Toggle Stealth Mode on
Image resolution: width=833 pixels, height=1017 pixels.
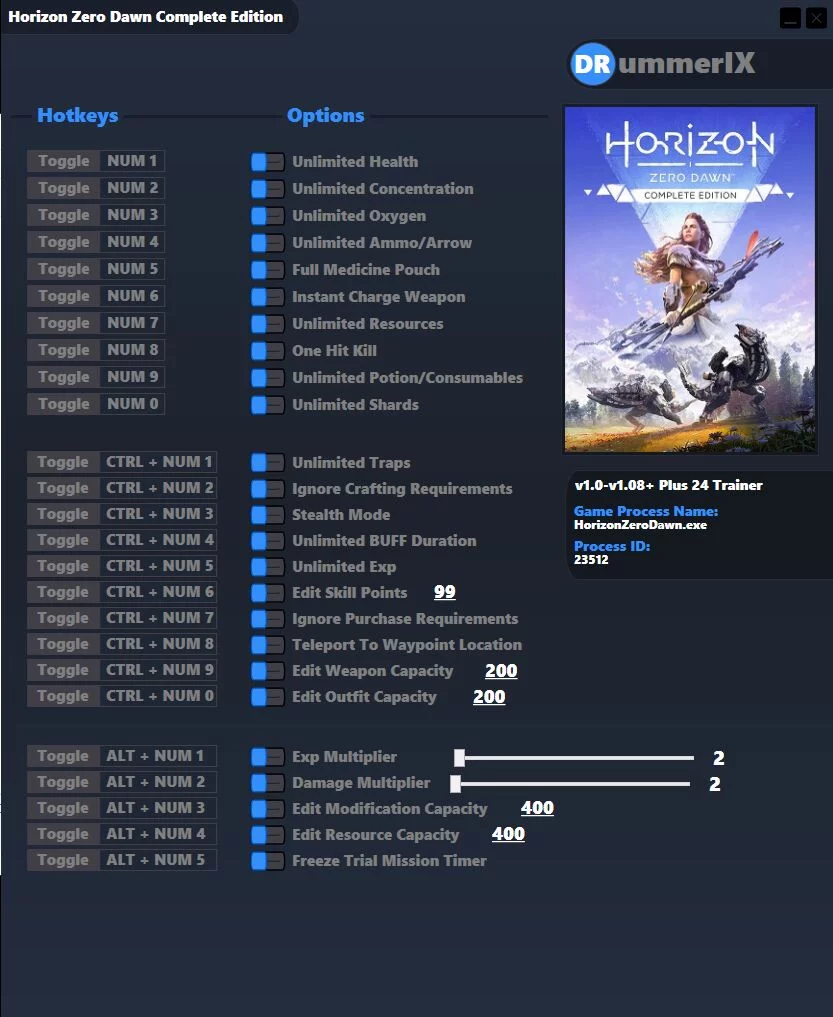[x=267, y=515]
